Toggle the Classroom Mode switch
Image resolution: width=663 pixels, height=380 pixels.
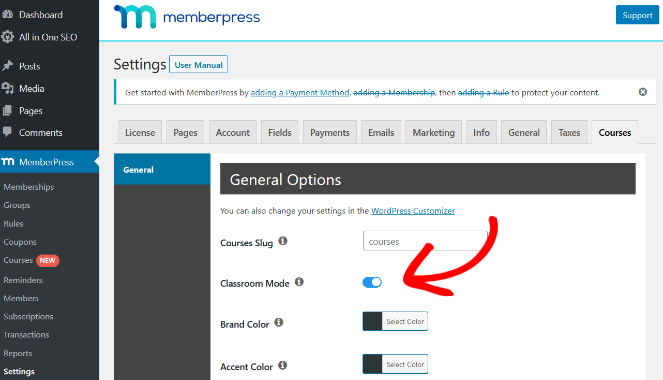click(x=372, y=282)
